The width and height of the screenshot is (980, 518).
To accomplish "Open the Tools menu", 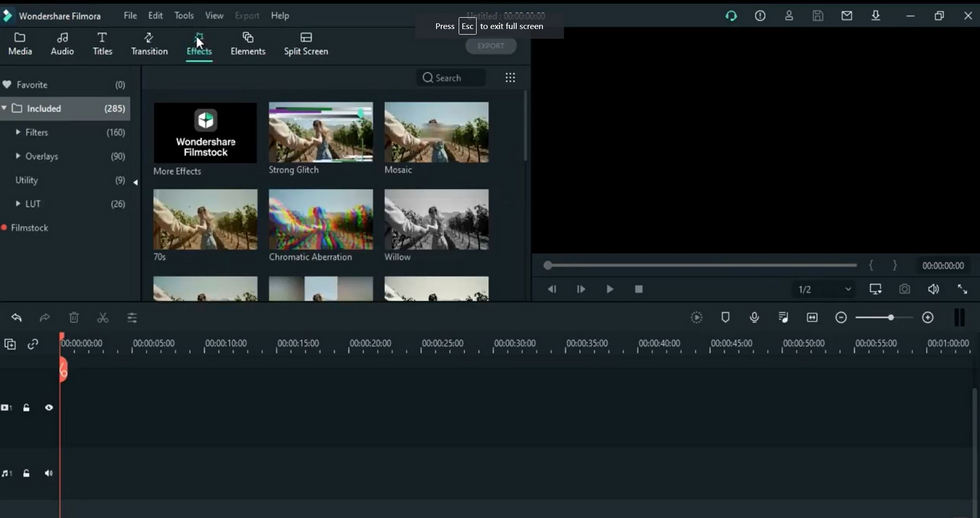I will [x=184, y=16].
